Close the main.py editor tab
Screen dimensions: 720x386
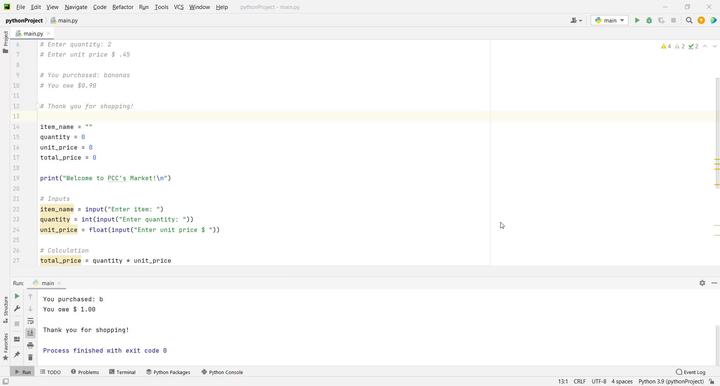(48, 34)
